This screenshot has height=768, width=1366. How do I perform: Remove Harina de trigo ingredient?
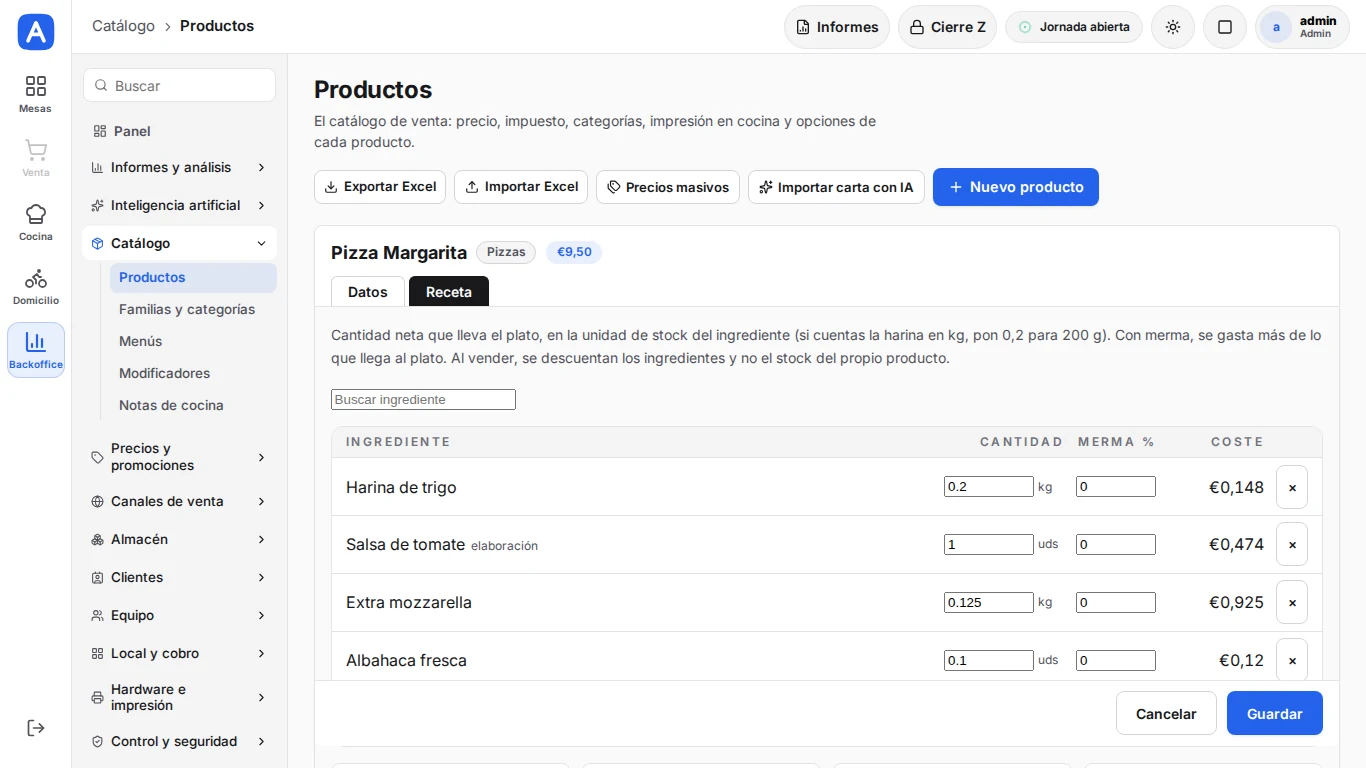pos(1292,487)
